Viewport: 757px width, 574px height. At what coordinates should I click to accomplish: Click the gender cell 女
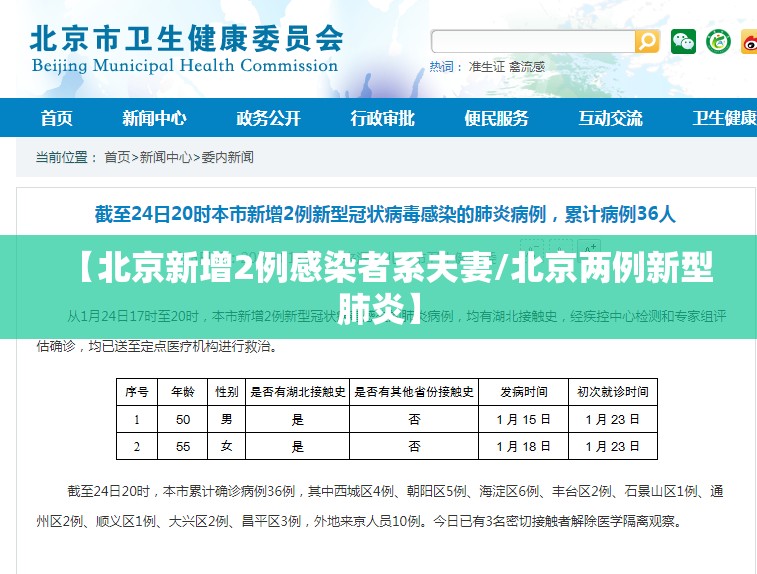point(226,447)
